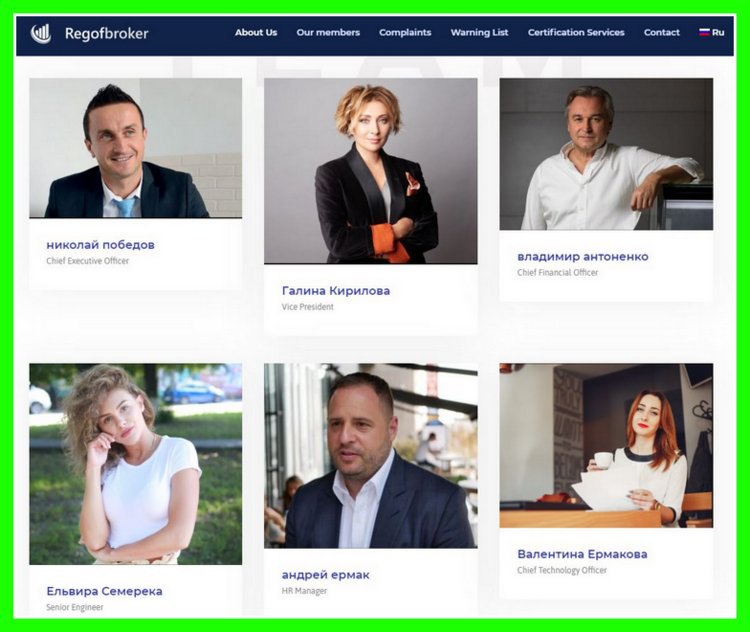Image resolution: width=750 pixels, height=632 pixels.
Task: Open the Chief Executive Officer's photo
Action: pos(135,148)
